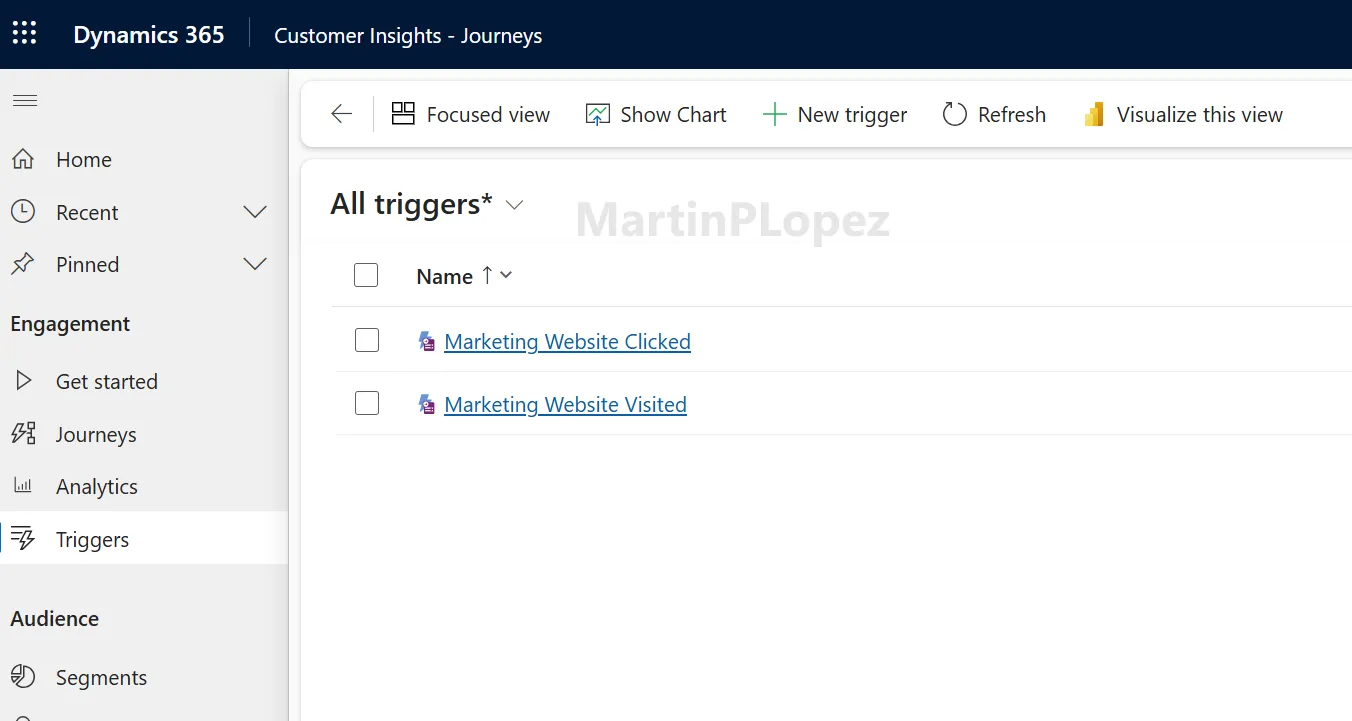Click the Triggers lightning icon
This screenshot has width=1352, height=721.
[23, 539]
